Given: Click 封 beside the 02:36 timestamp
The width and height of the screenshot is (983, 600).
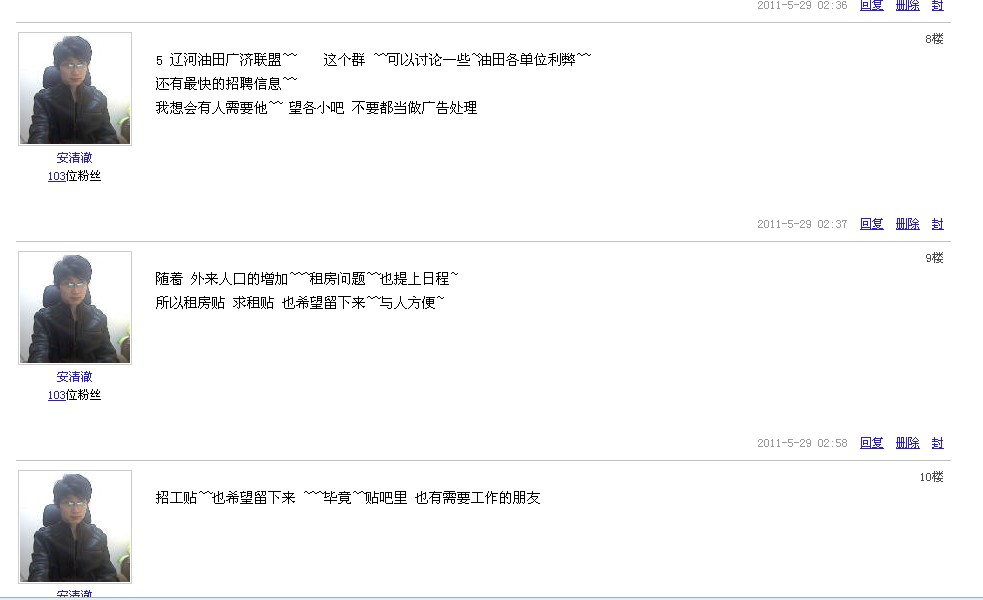Looking at the screenshot, I should 937,5.
